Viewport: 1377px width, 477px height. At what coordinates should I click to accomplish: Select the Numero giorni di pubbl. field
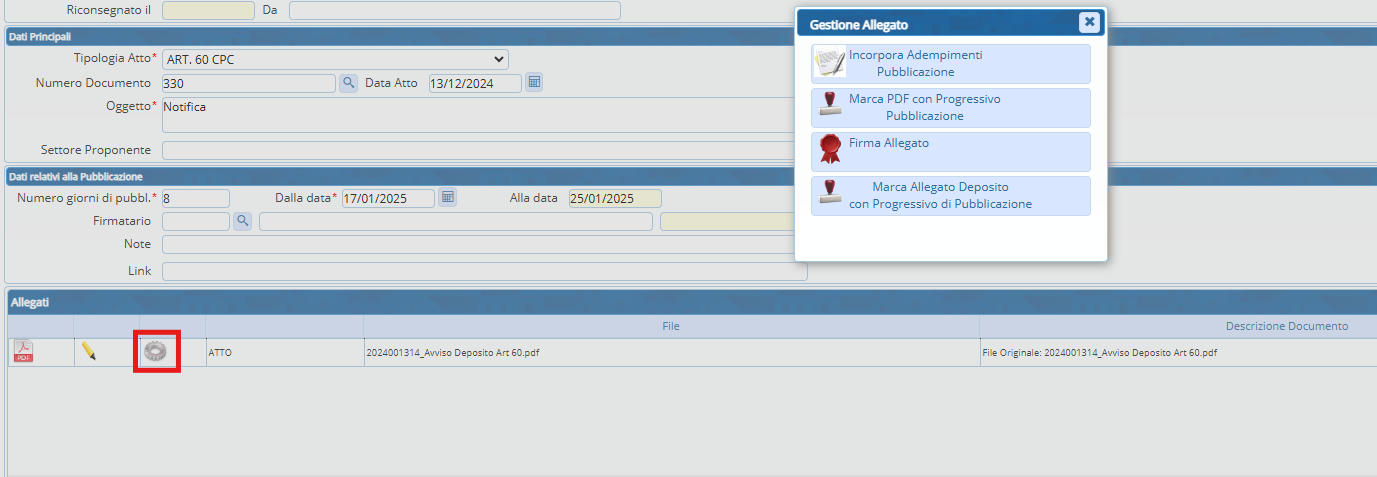[x=196, y=198]
